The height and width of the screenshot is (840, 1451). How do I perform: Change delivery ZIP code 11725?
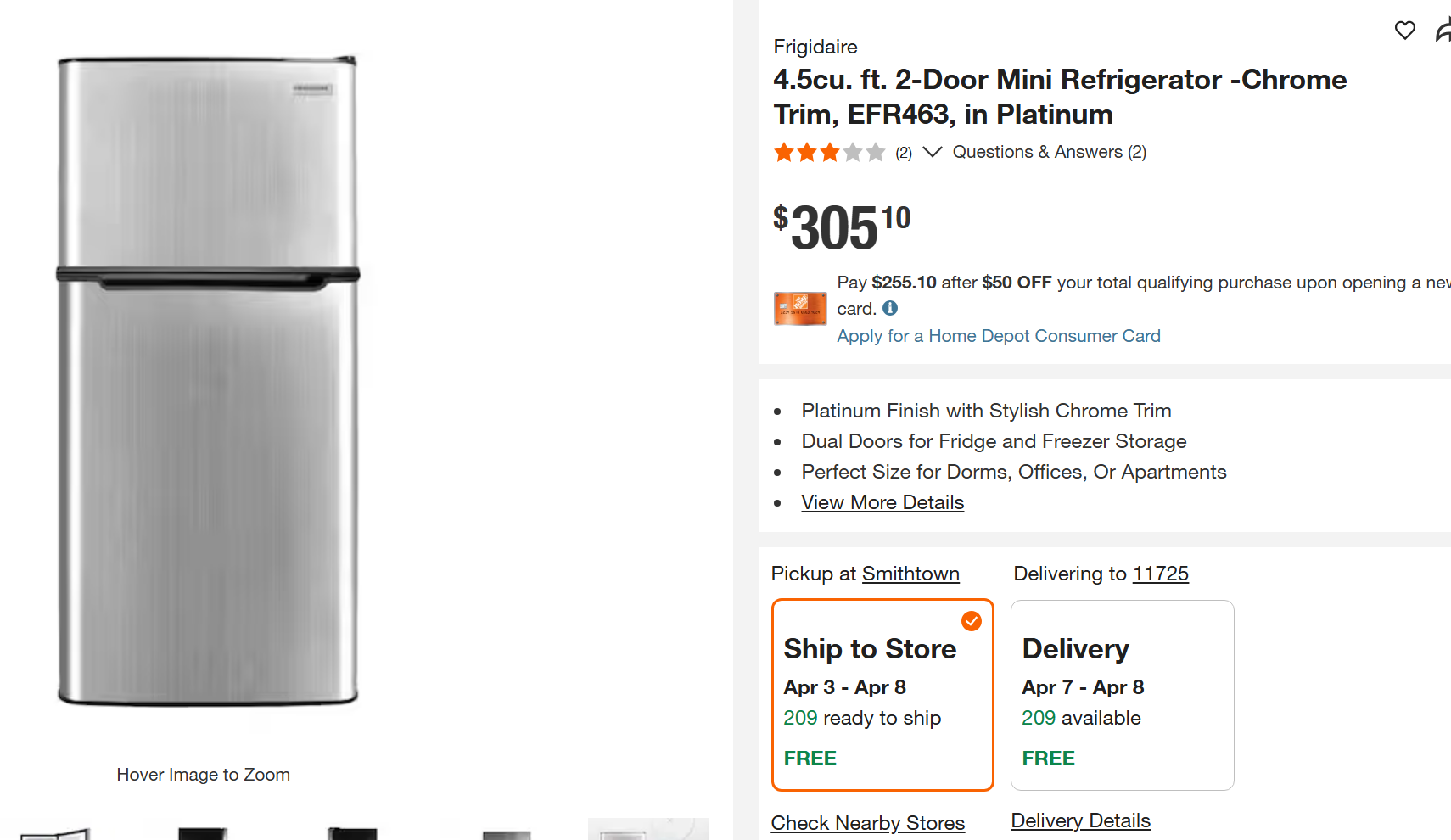(x=1160, y=574)
